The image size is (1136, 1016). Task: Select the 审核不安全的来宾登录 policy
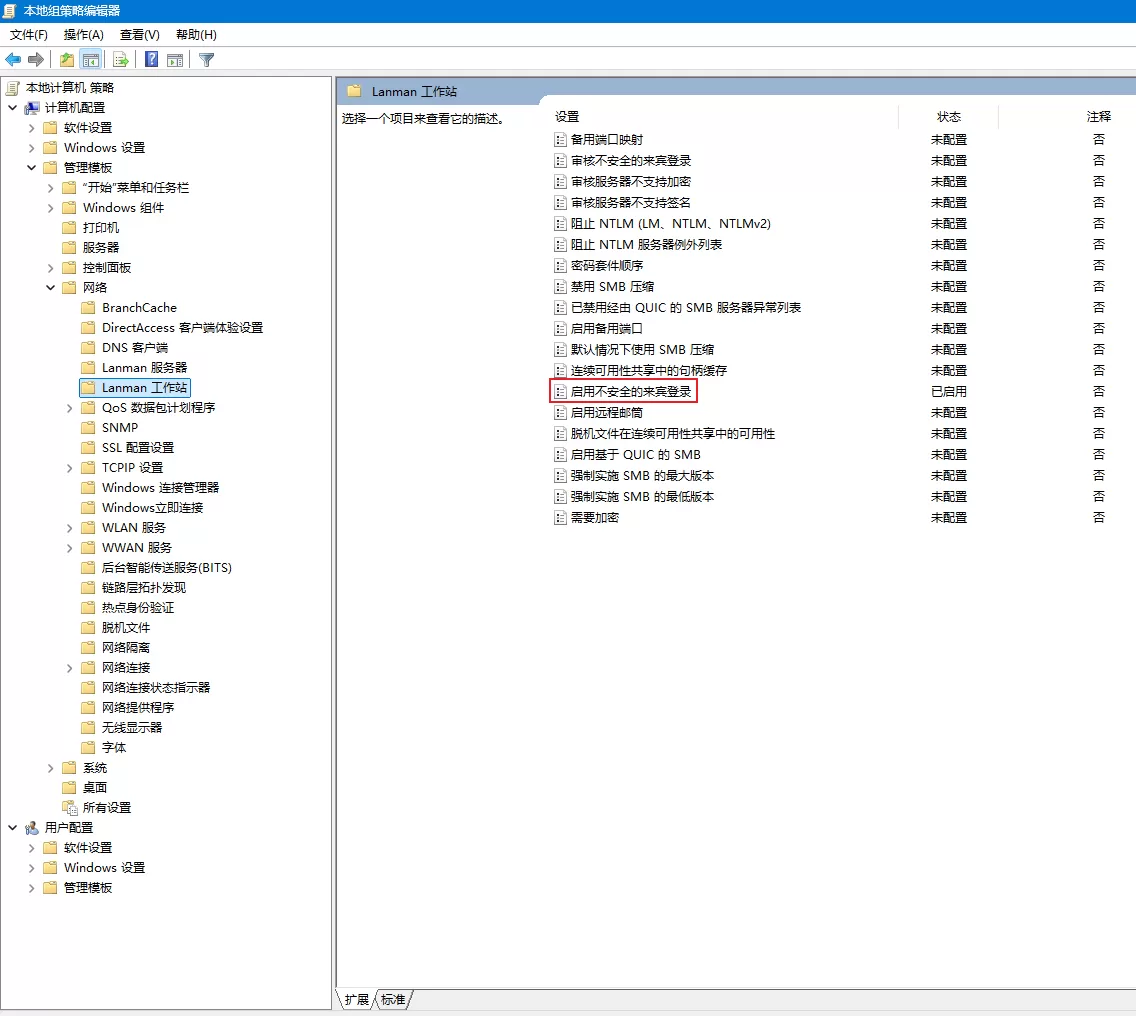coord(630,160)
